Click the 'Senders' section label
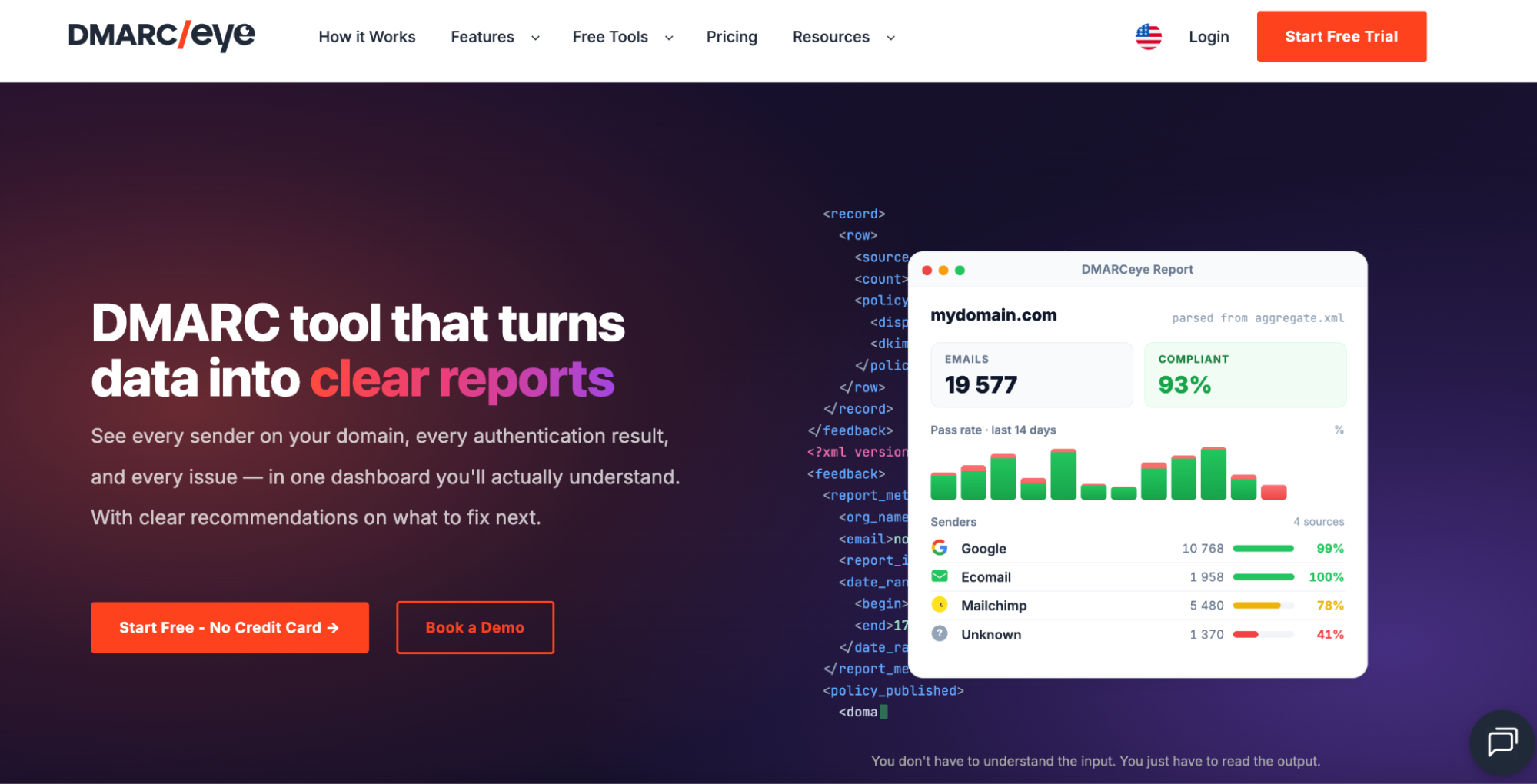 click(x=953, y=521)
